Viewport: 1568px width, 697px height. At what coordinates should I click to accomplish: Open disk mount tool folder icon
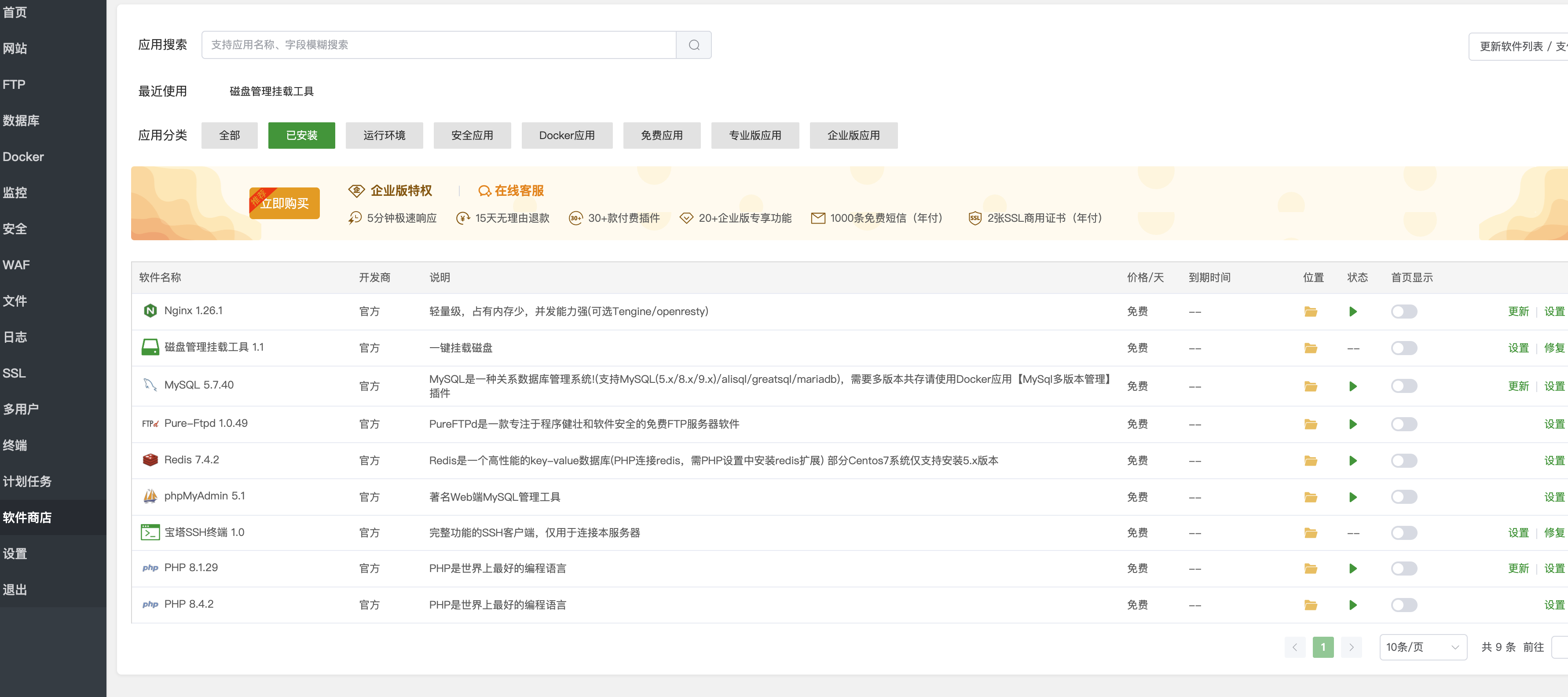1311,348
